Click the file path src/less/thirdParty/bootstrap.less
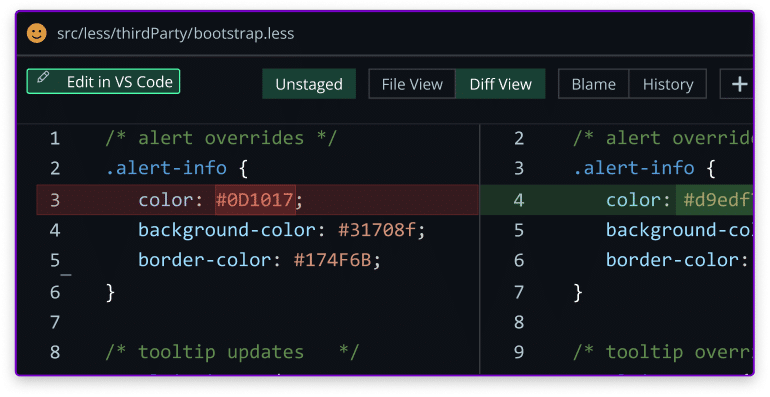 (176, 33)
